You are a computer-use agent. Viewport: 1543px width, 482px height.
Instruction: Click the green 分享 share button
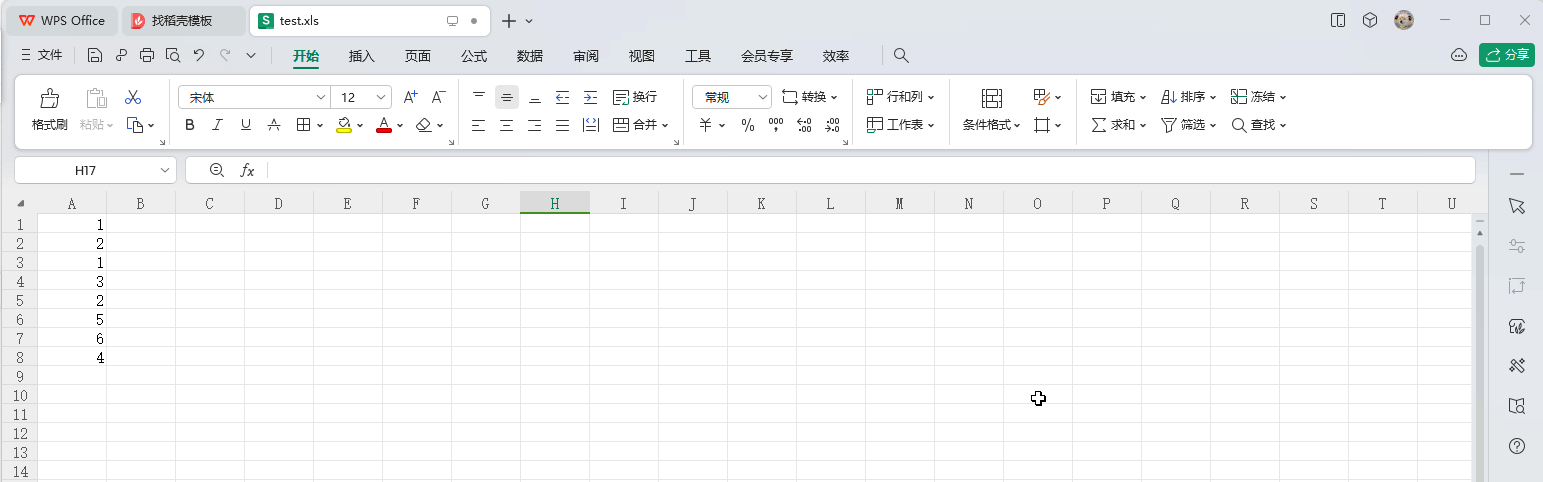[x=1506, y=55]
